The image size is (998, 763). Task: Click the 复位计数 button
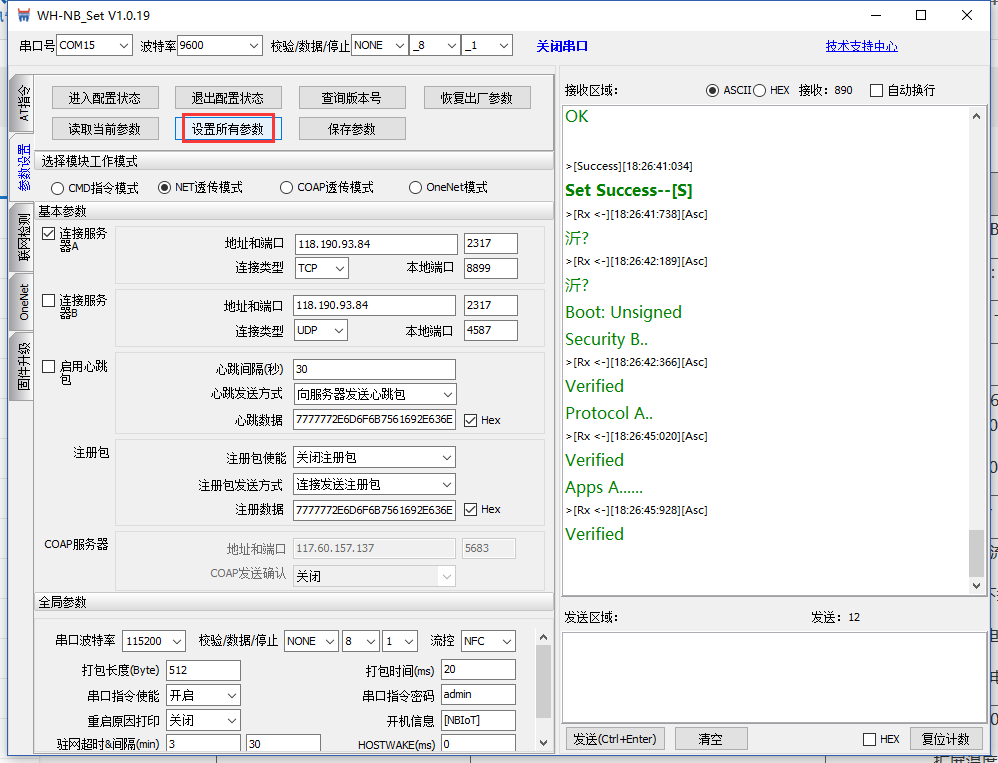(x=946, y=739)
